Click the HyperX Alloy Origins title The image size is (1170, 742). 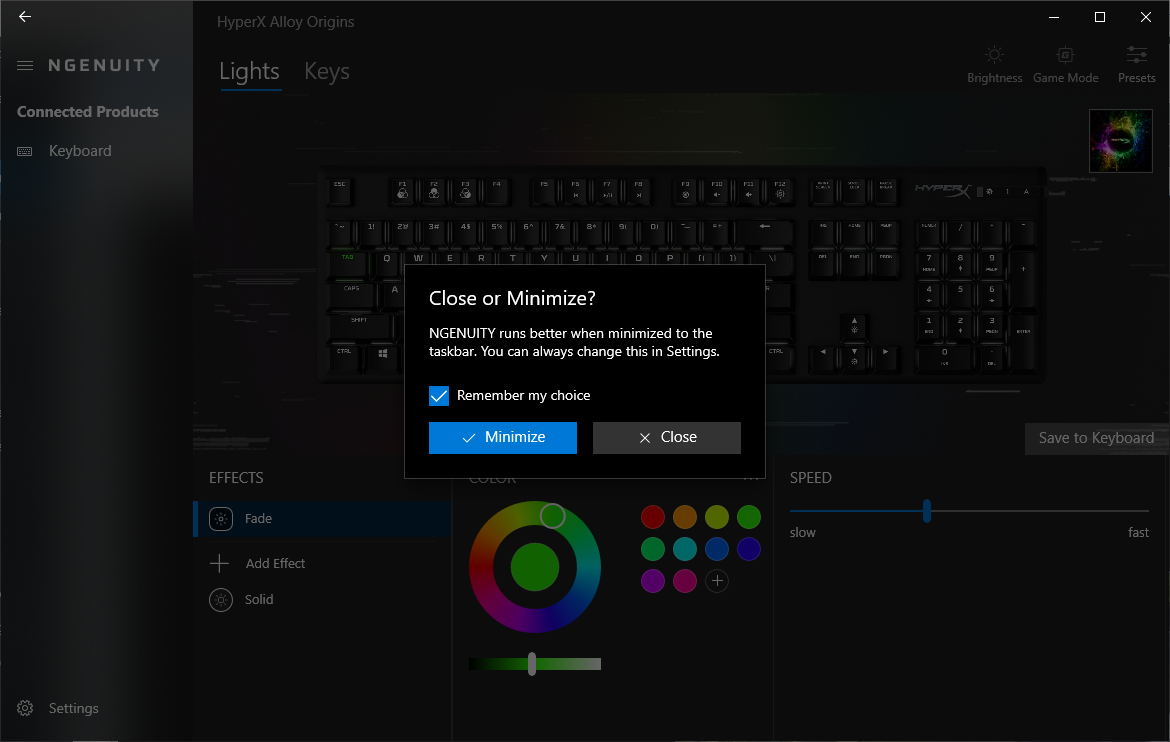tap(286, 22)
